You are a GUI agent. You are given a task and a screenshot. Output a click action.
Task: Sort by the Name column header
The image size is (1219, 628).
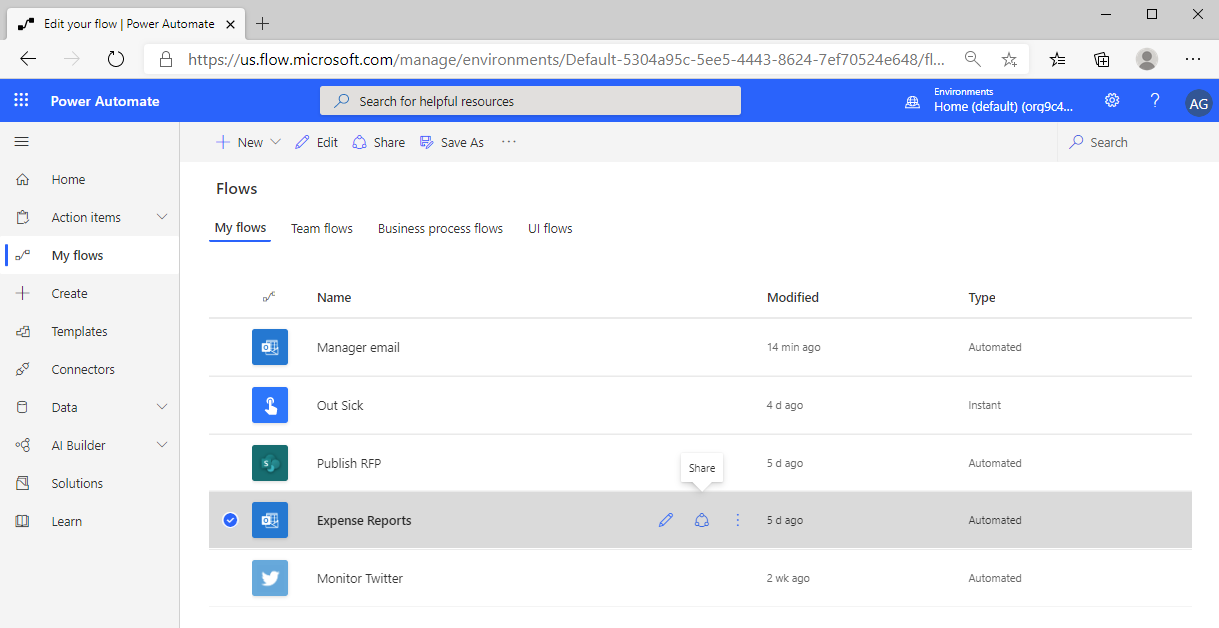(334, 298)
